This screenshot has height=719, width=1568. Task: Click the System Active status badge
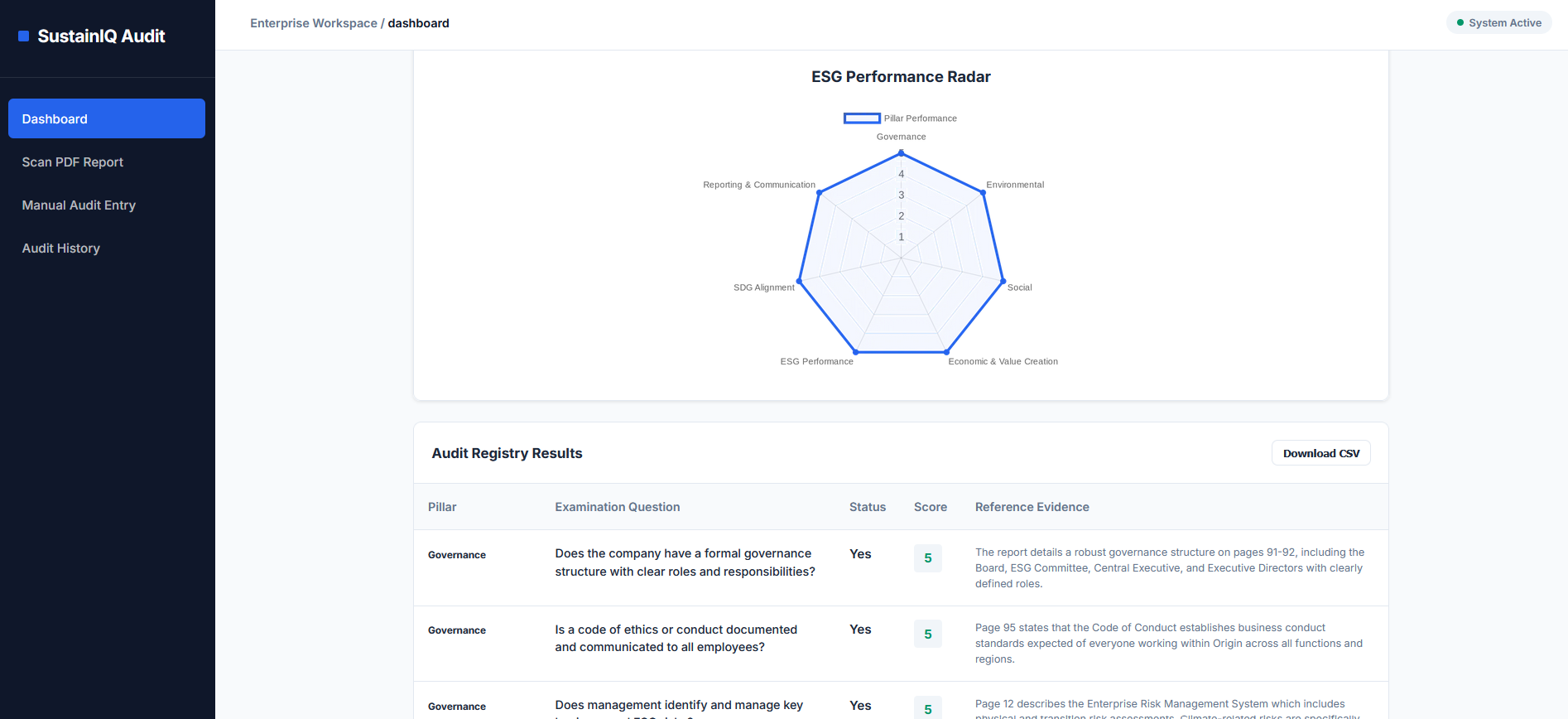[1498, 23]
